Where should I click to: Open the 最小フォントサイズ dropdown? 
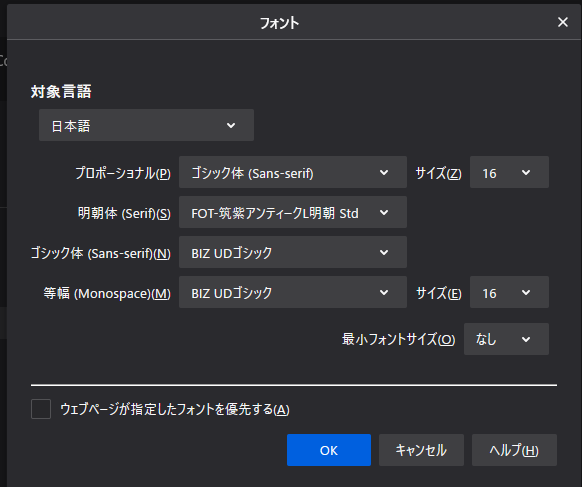[x=506, y=339]
